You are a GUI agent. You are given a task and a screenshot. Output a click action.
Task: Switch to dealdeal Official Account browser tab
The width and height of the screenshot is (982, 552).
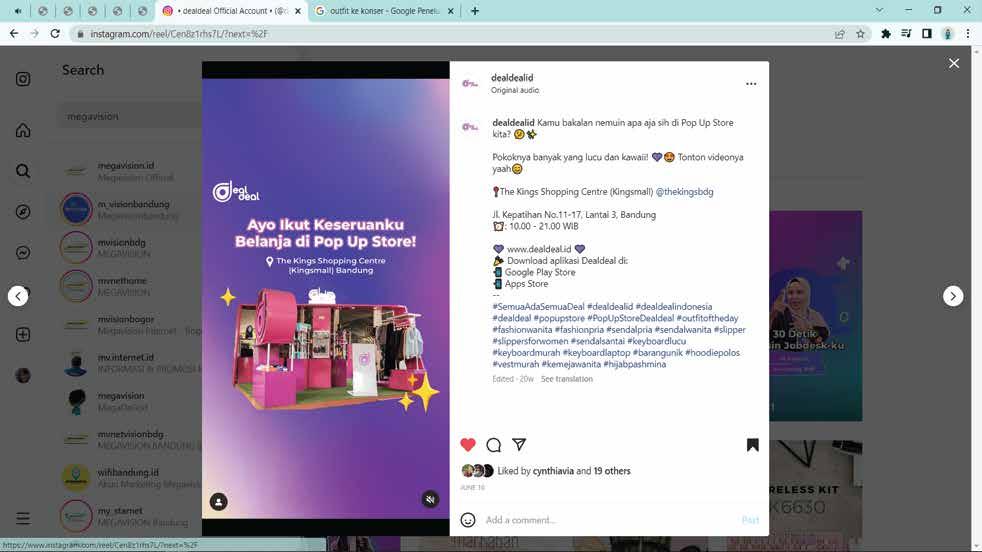[232, 11]
